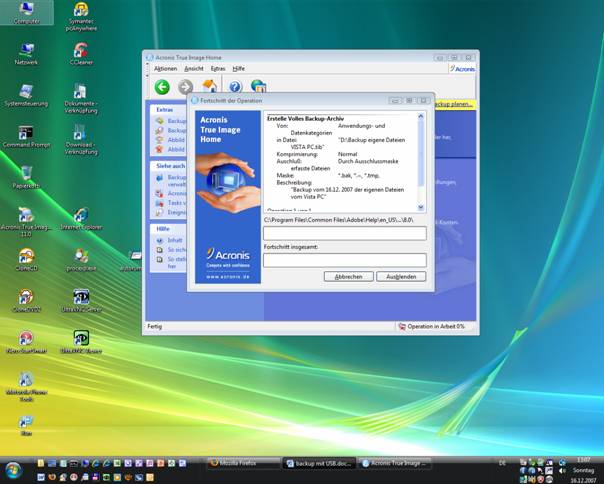
Task: Select the UltraVNC Viewer desktop icon
Action: tap(81, 342)
